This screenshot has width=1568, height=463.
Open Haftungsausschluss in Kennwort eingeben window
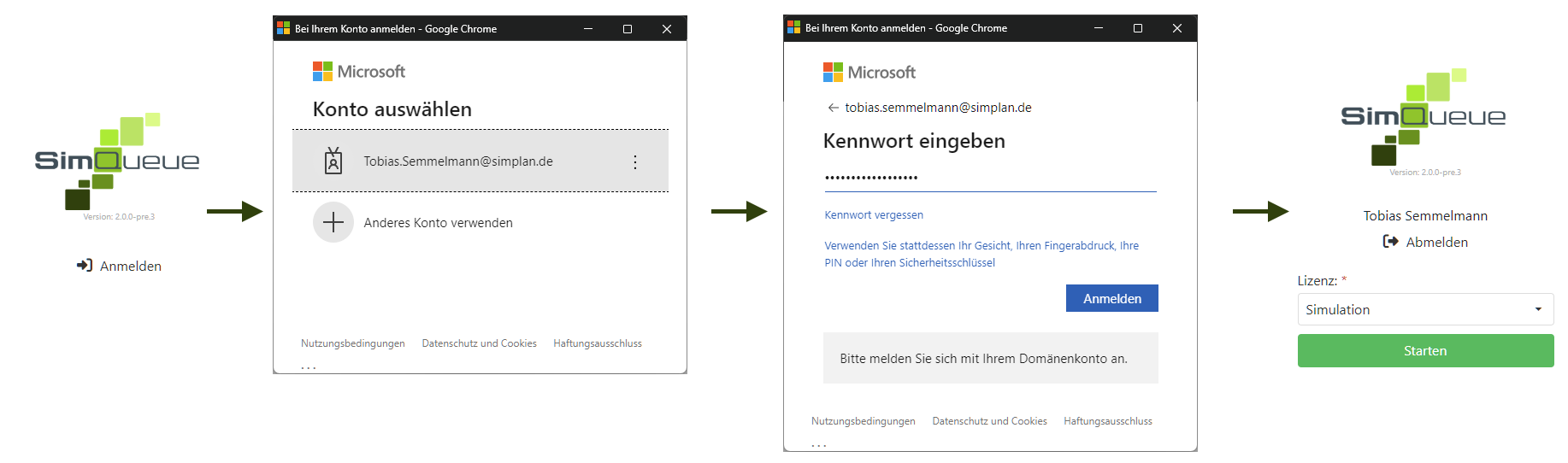tap(1108, 421)
